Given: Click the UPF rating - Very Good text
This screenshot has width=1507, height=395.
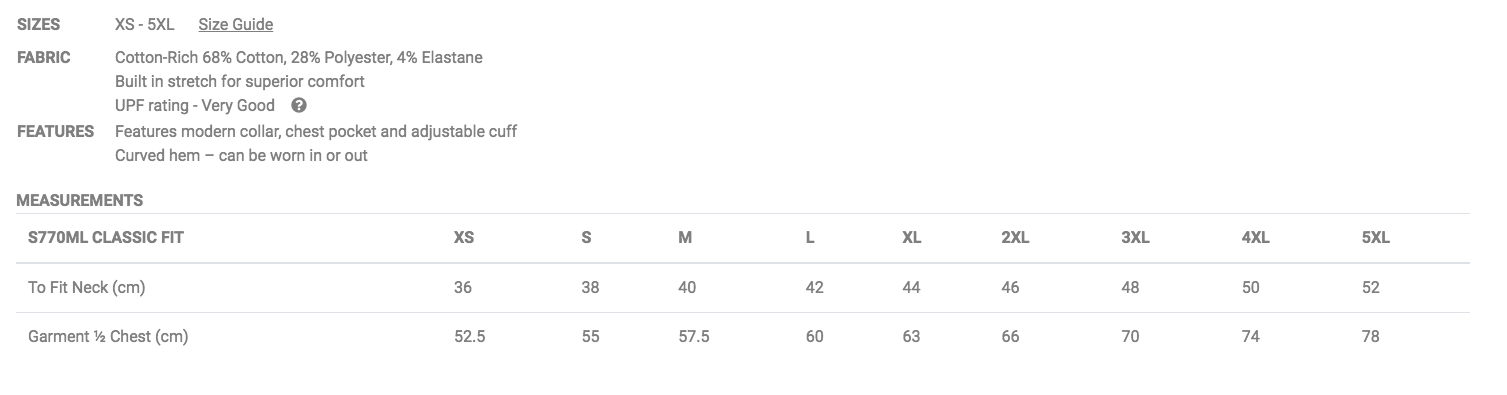Looking at the screenshot, I should click(x=195, y=105).
